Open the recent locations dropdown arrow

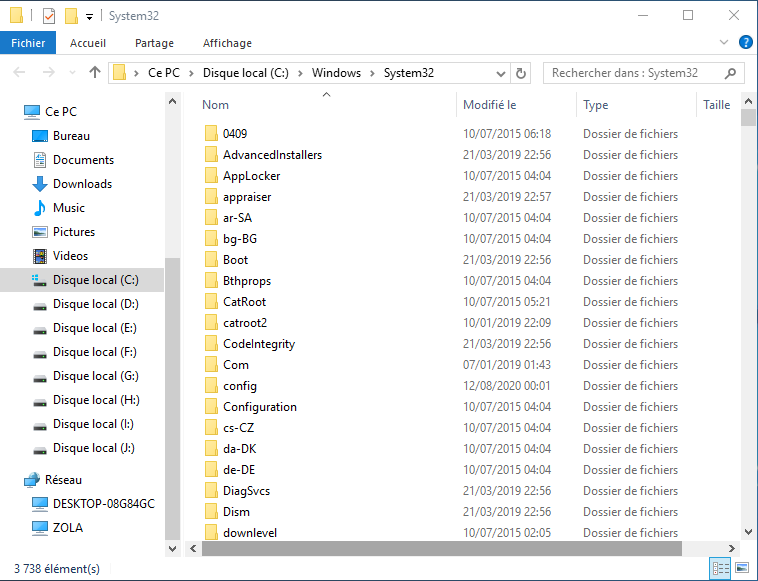click(x=73, y=73)
